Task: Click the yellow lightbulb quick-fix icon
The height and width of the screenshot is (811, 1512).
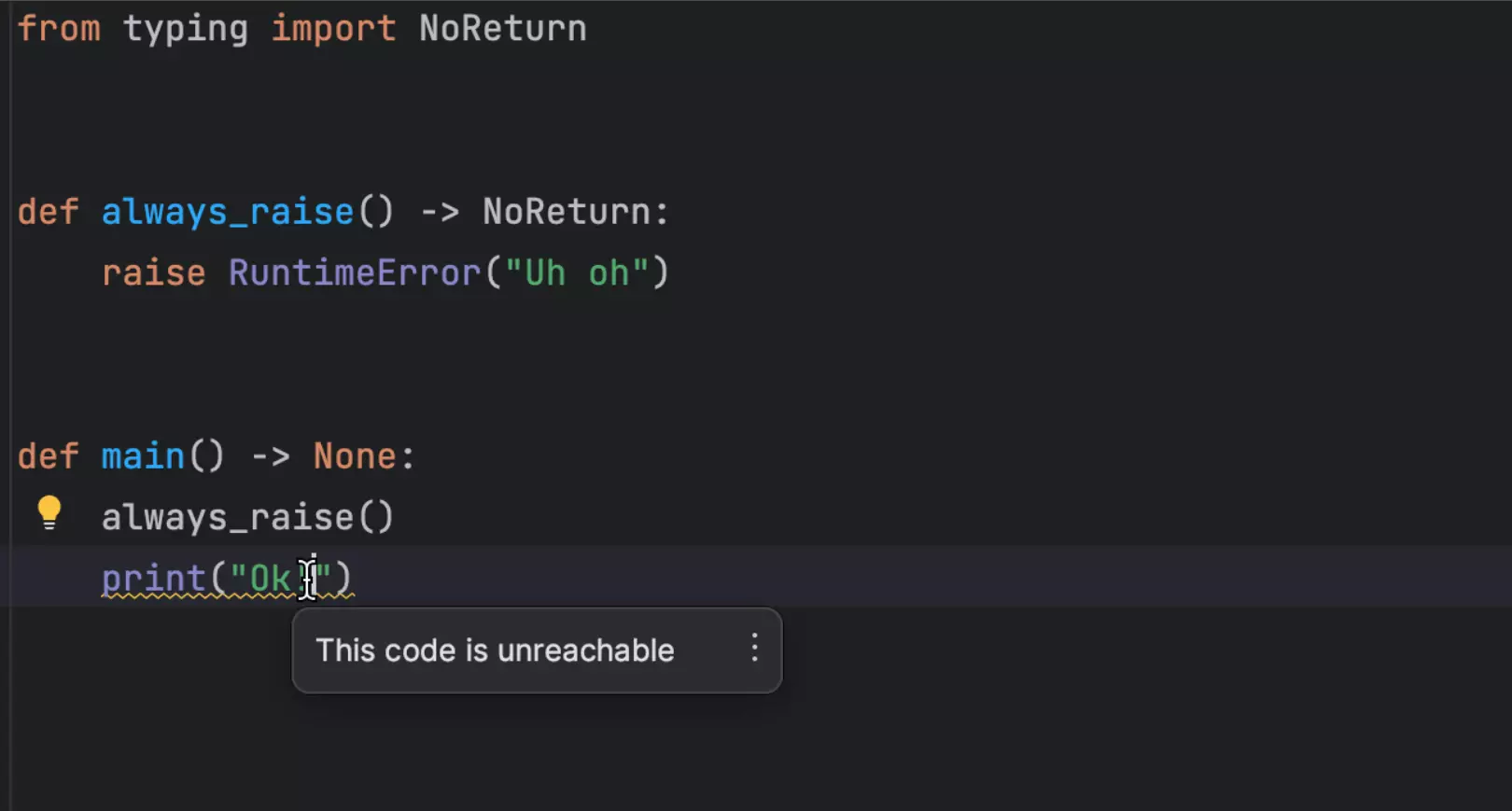Action: [x=49, y=512]
